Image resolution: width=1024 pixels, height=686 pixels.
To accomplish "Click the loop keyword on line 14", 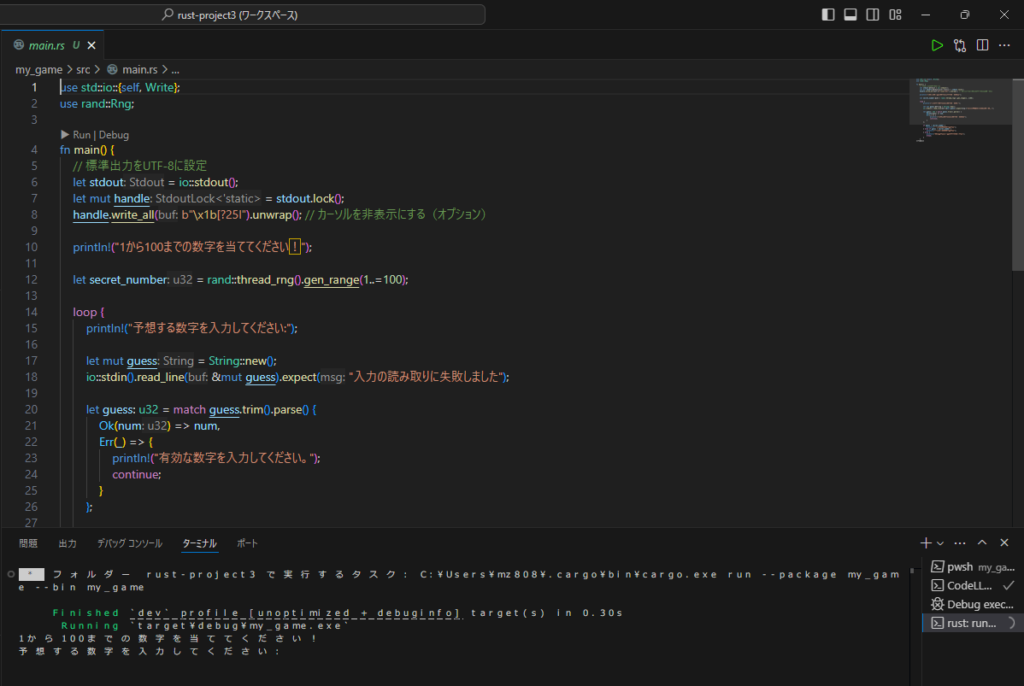I will pyautogui.click(x=85, y=312).
